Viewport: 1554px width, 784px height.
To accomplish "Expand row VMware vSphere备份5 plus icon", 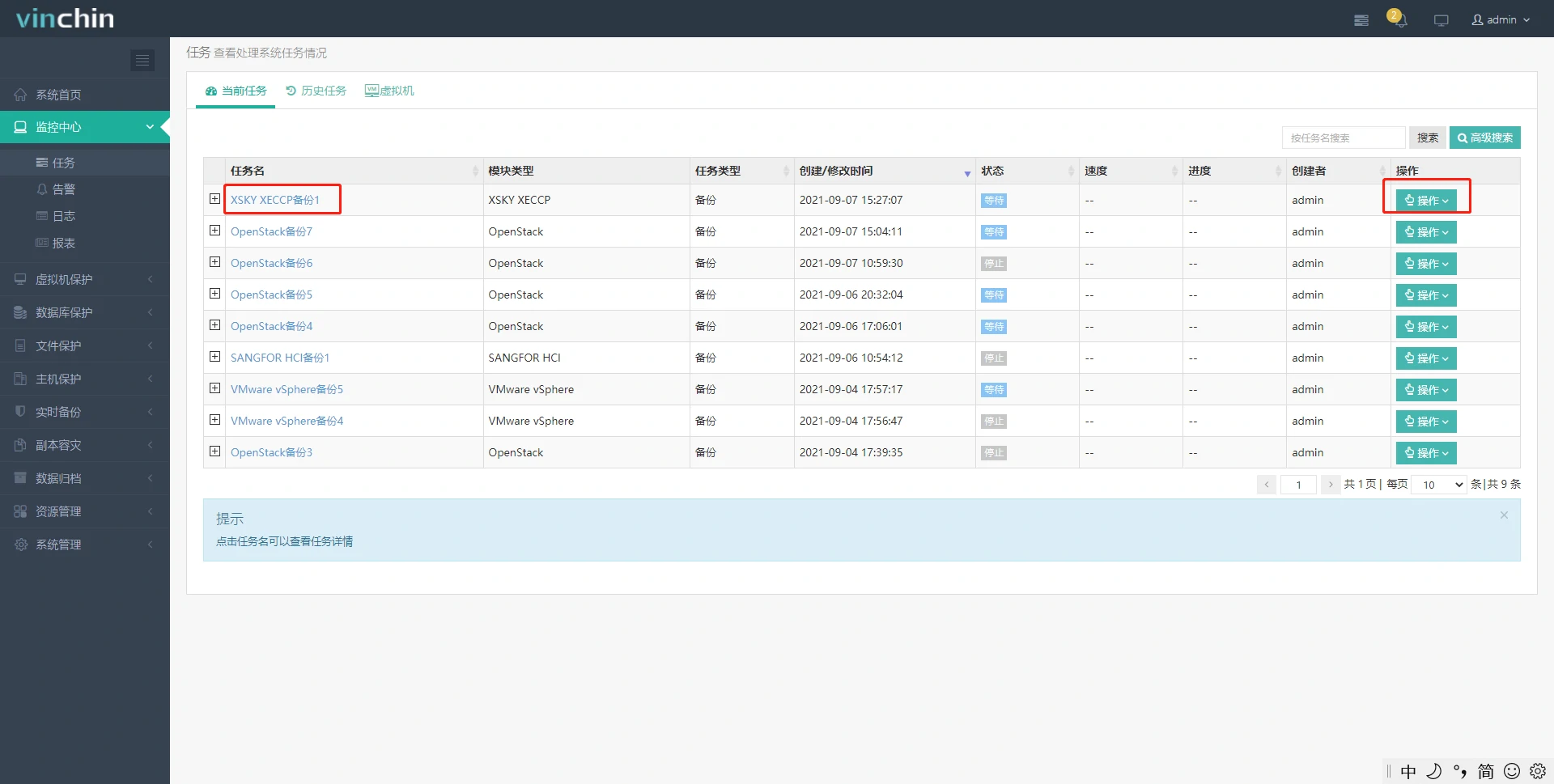I will point(214,388).
